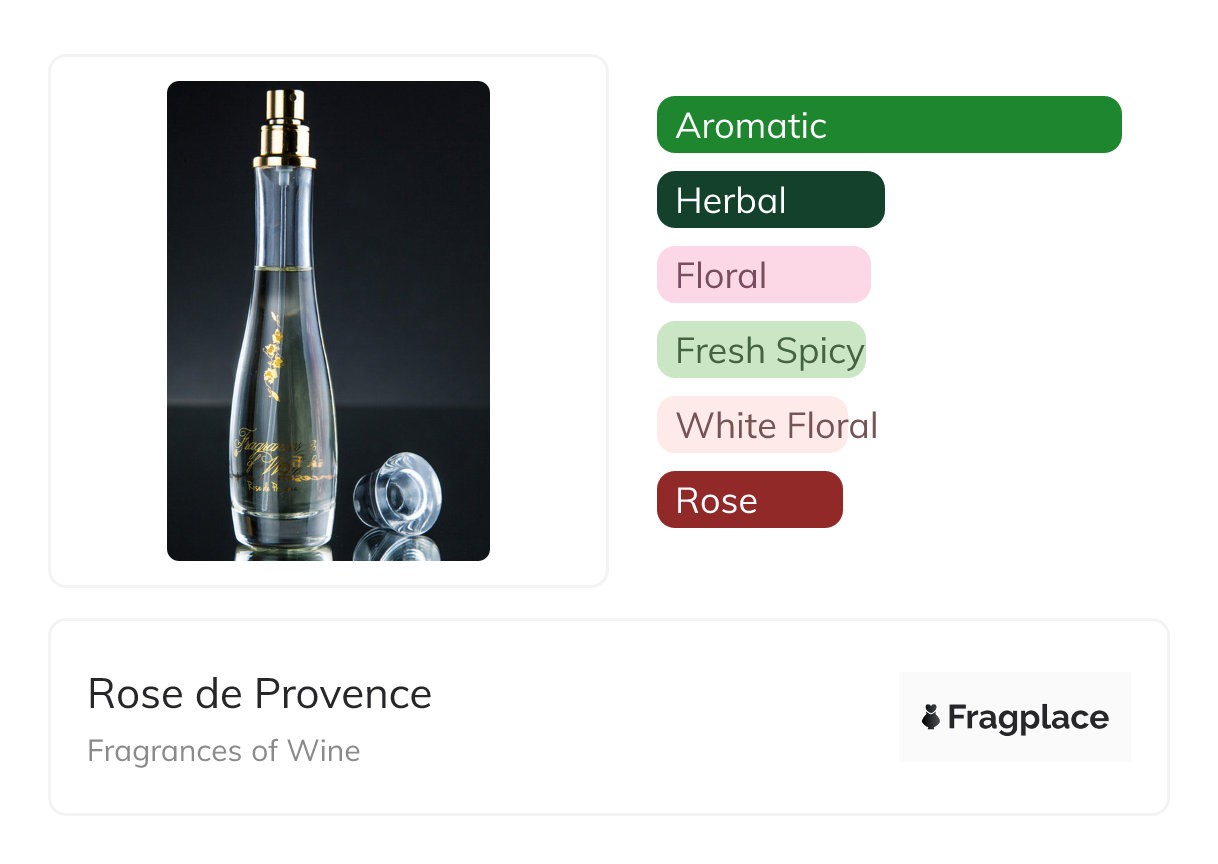Click the glass bottle cap in the photo

pyautogui.click(x=397, y=494)
